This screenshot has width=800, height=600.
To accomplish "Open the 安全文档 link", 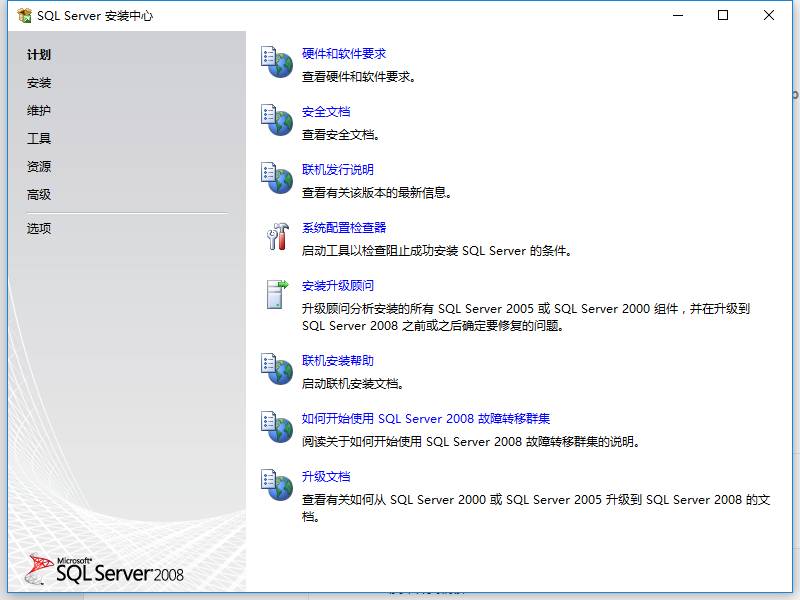I will coord(326,112).
